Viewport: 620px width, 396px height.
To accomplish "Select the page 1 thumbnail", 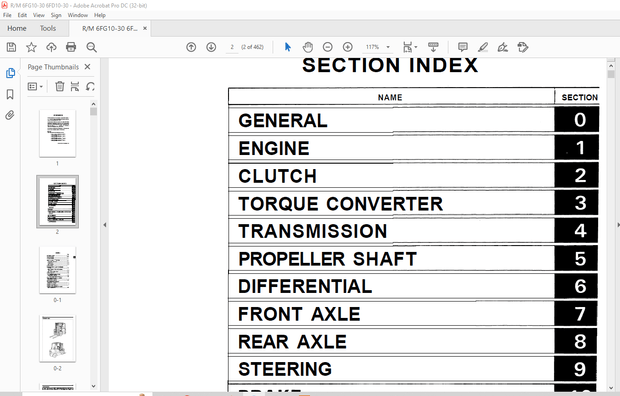I will (x=57, y=134).
